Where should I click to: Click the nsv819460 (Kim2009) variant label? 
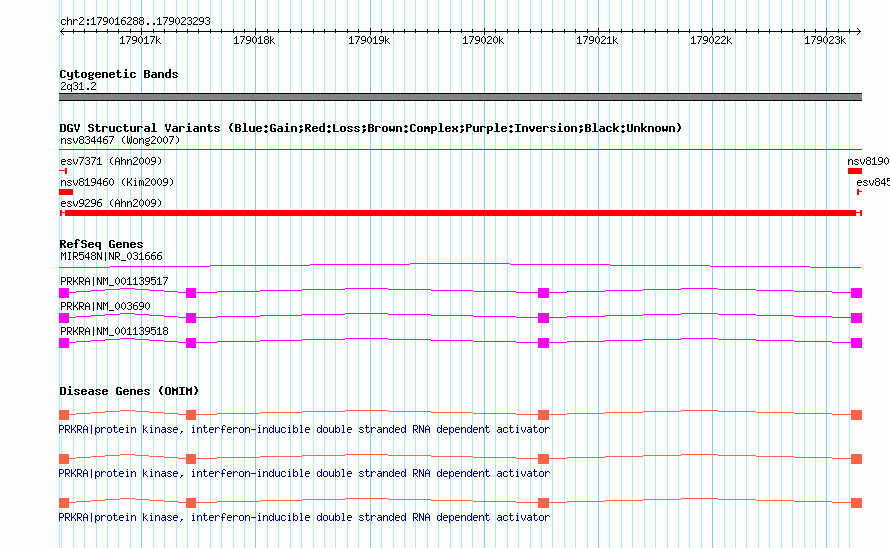pyautogui.click(x=117, y=182)
